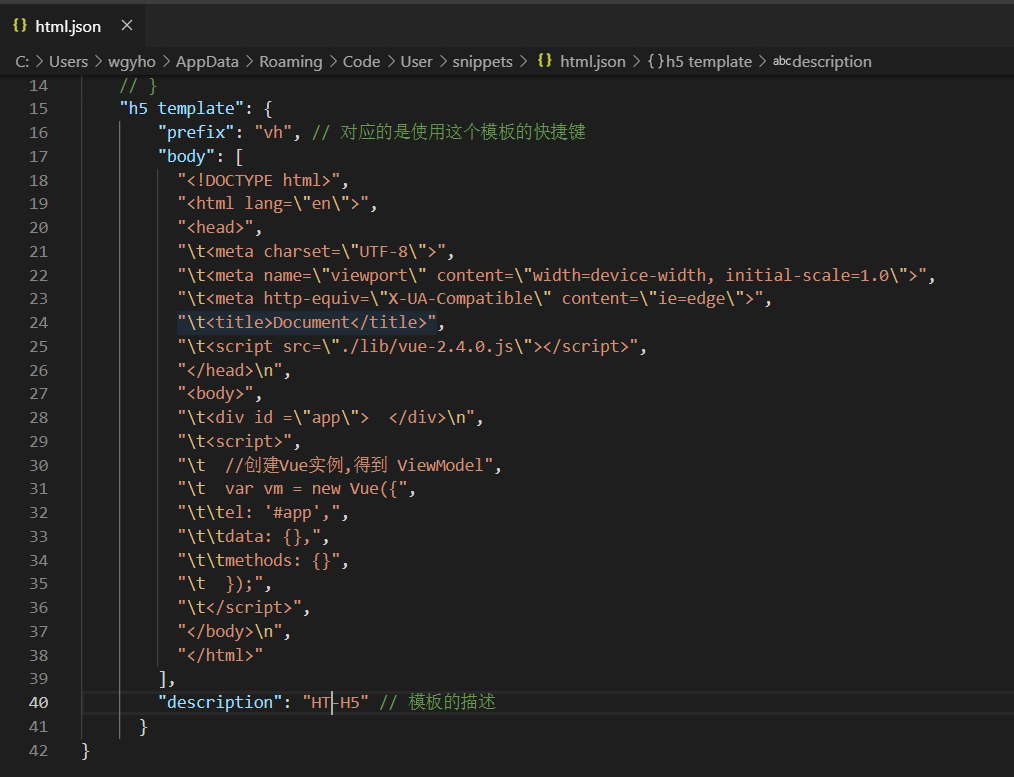
Task: Select the "AppData" breadcrumb item
Action: point(207,61)
